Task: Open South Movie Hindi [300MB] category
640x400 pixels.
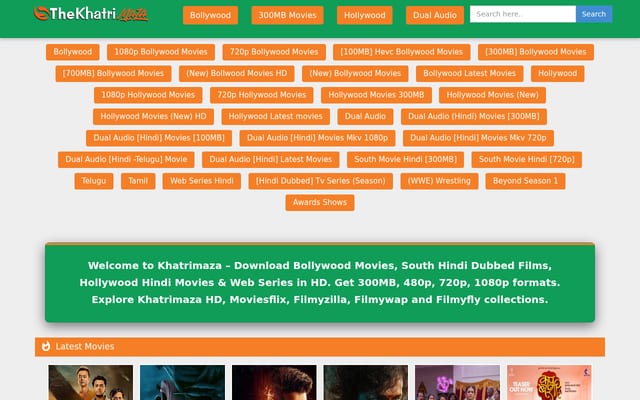Action: pos(405,160)
